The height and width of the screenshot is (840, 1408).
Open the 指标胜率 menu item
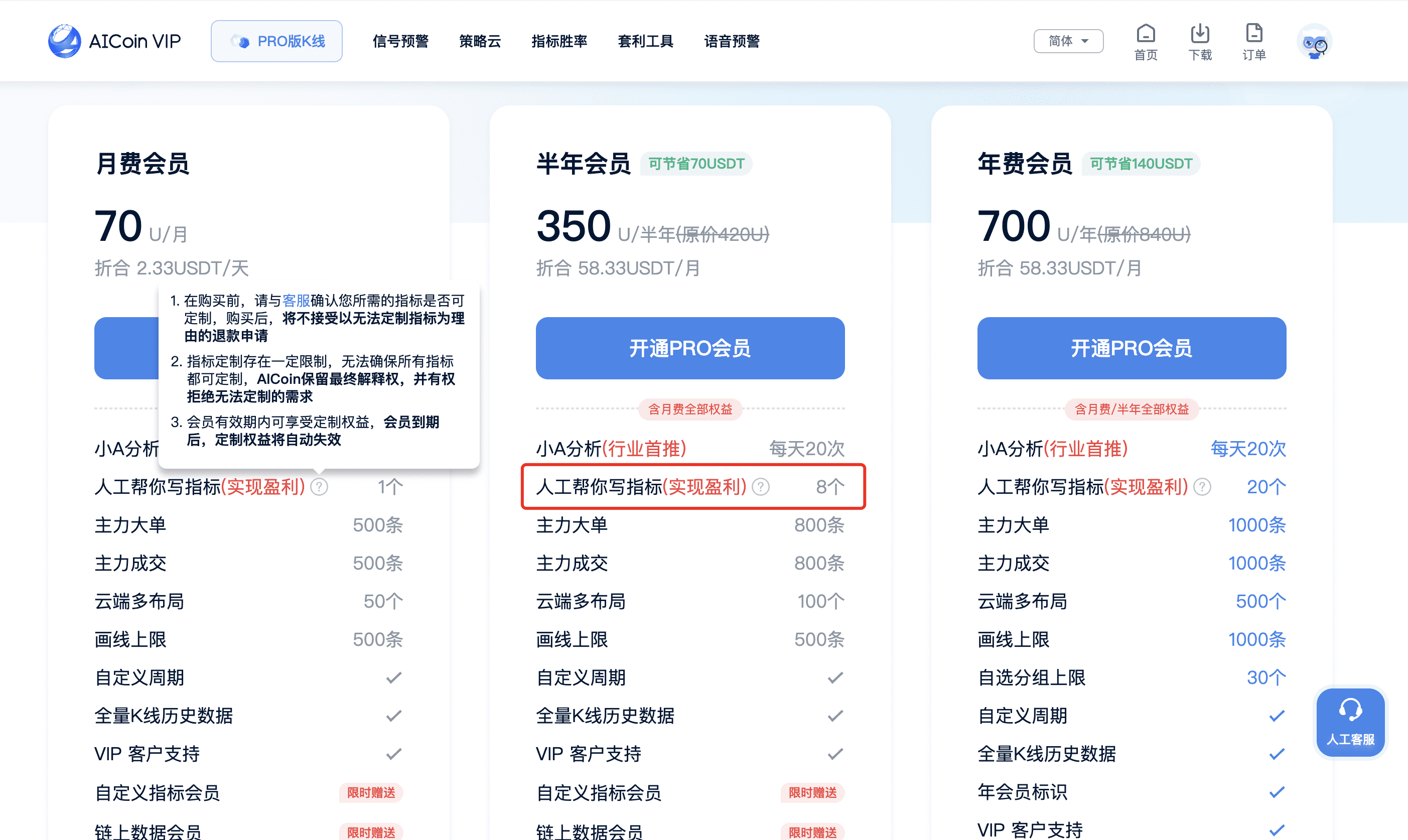click(x=559, y=41)
